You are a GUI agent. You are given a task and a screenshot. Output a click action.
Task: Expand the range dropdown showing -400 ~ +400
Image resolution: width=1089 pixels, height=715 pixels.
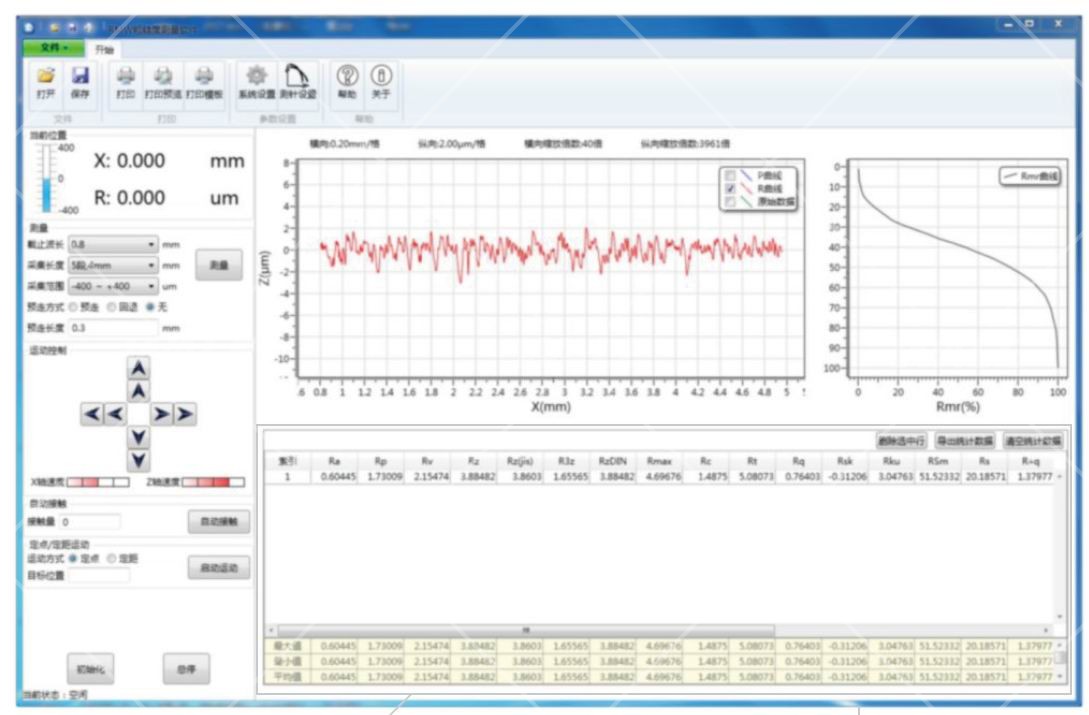[x=113, y=286]
